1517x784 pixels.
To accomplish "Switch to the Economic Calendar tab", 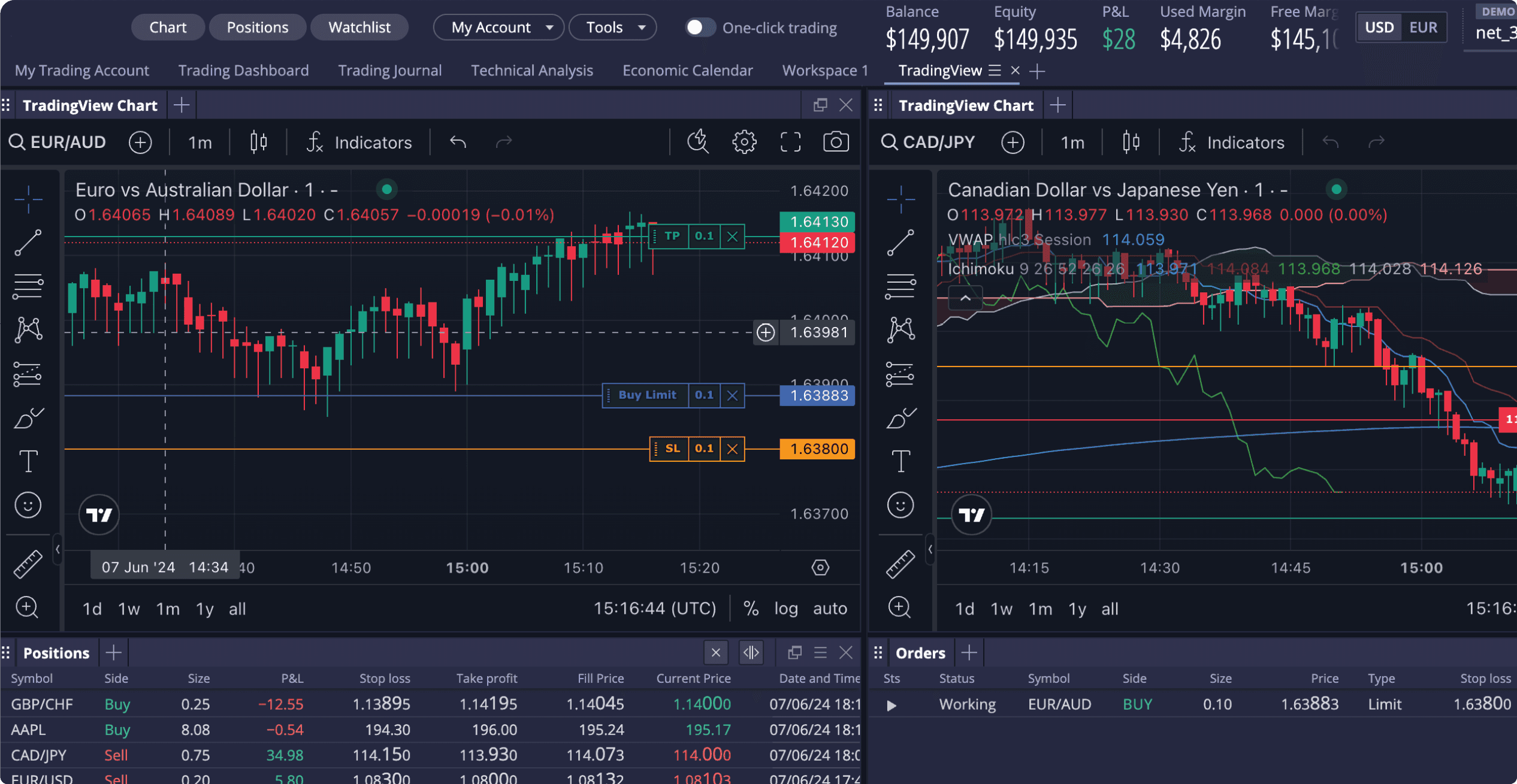I will click(x=687, y=71).
